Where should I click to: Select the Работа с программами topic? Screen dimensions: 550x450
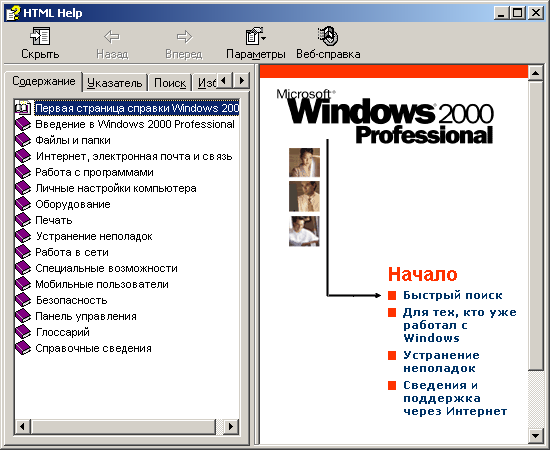[x=94, y=172]
